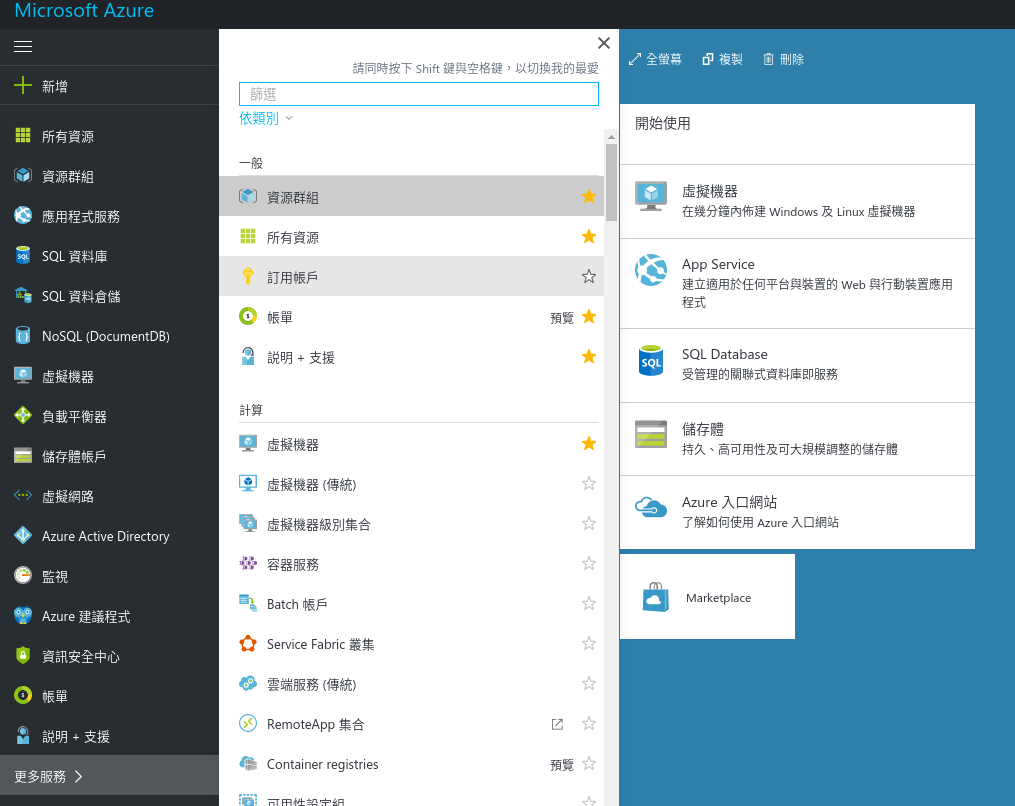Viewport: 1015px width, 806px height.
Task: Click the Microsoft Azure logo text
Action: tap(84, 10)
